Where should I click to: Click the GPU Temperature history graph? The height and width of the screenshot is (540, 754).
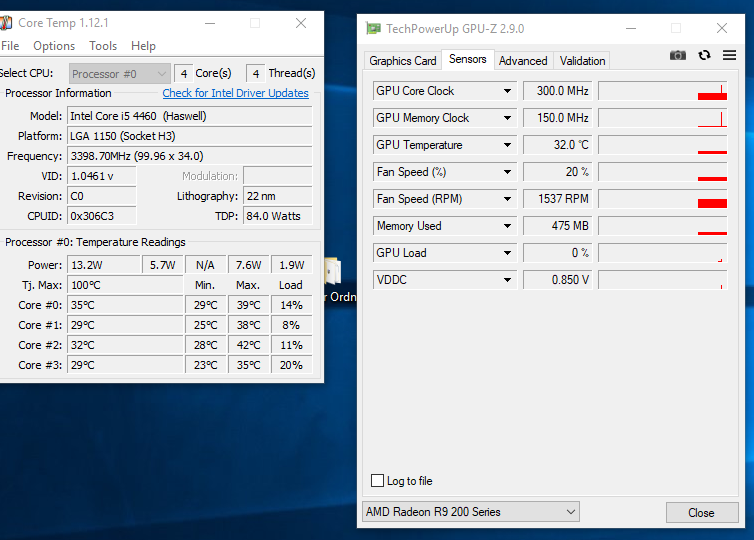click(663, 145)
